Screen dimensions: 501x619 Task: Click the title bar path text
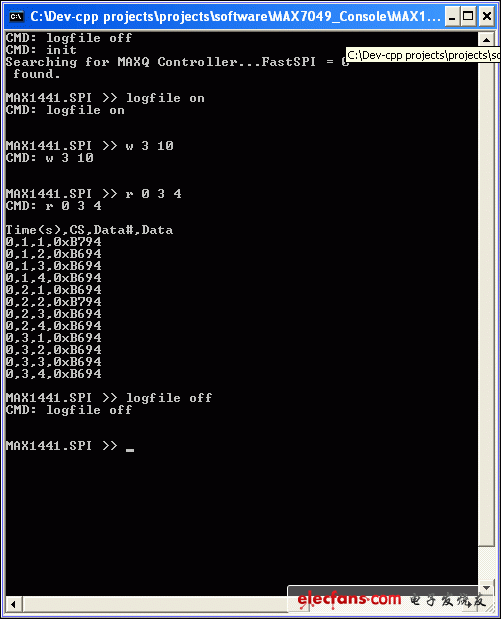click(235, 17)
